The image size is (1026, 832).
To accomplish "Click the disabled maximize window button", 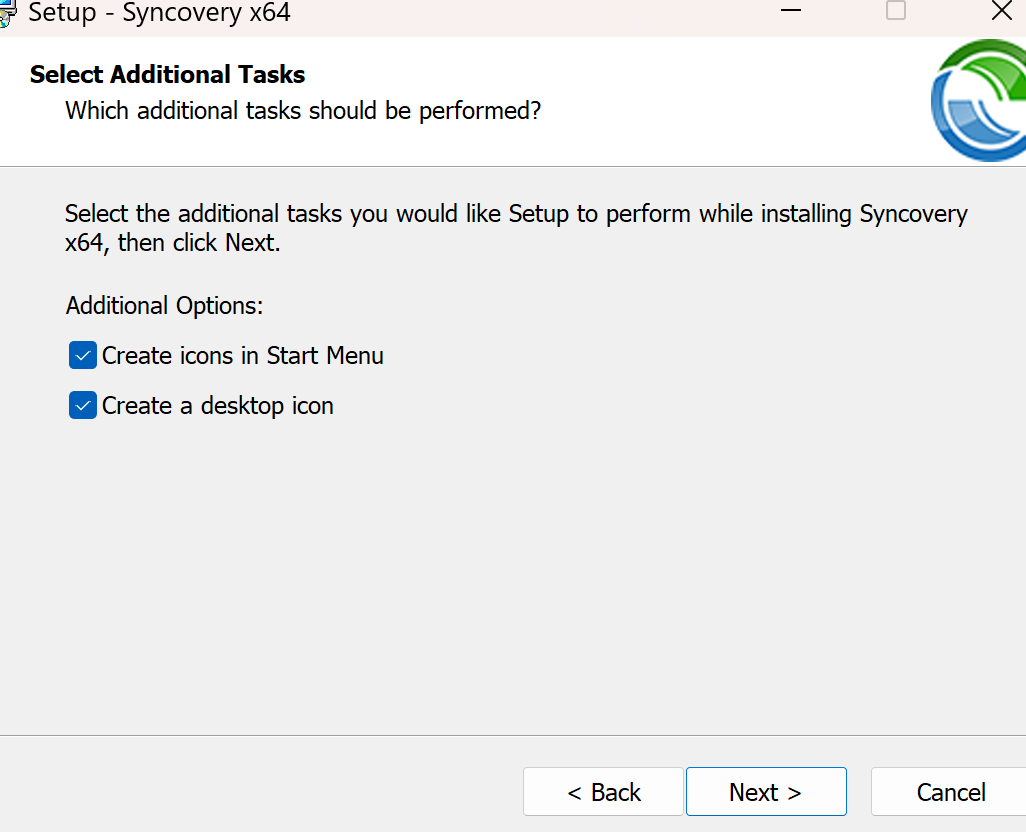I will 896,12.
